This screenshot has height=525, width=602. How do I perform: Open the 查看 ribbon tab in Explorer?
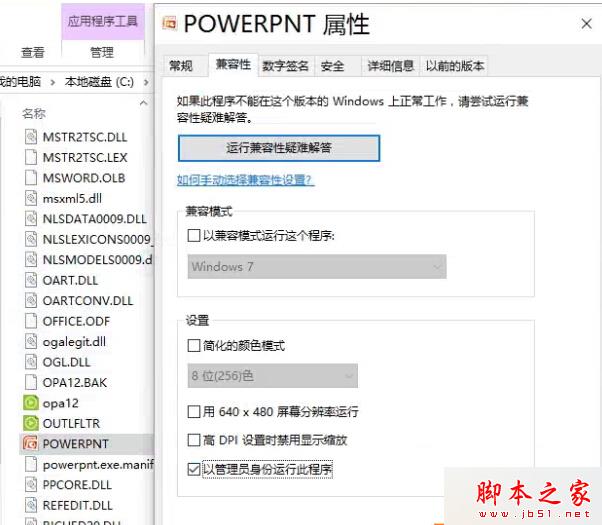point(33,52)
